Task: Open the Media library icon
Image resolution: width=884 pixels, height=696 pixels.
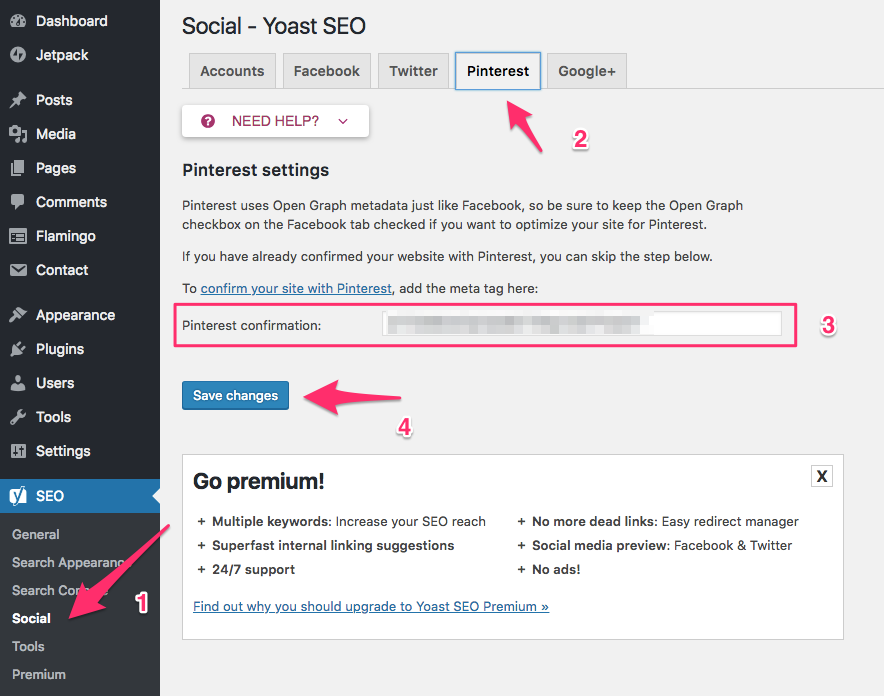Action: 20,134
